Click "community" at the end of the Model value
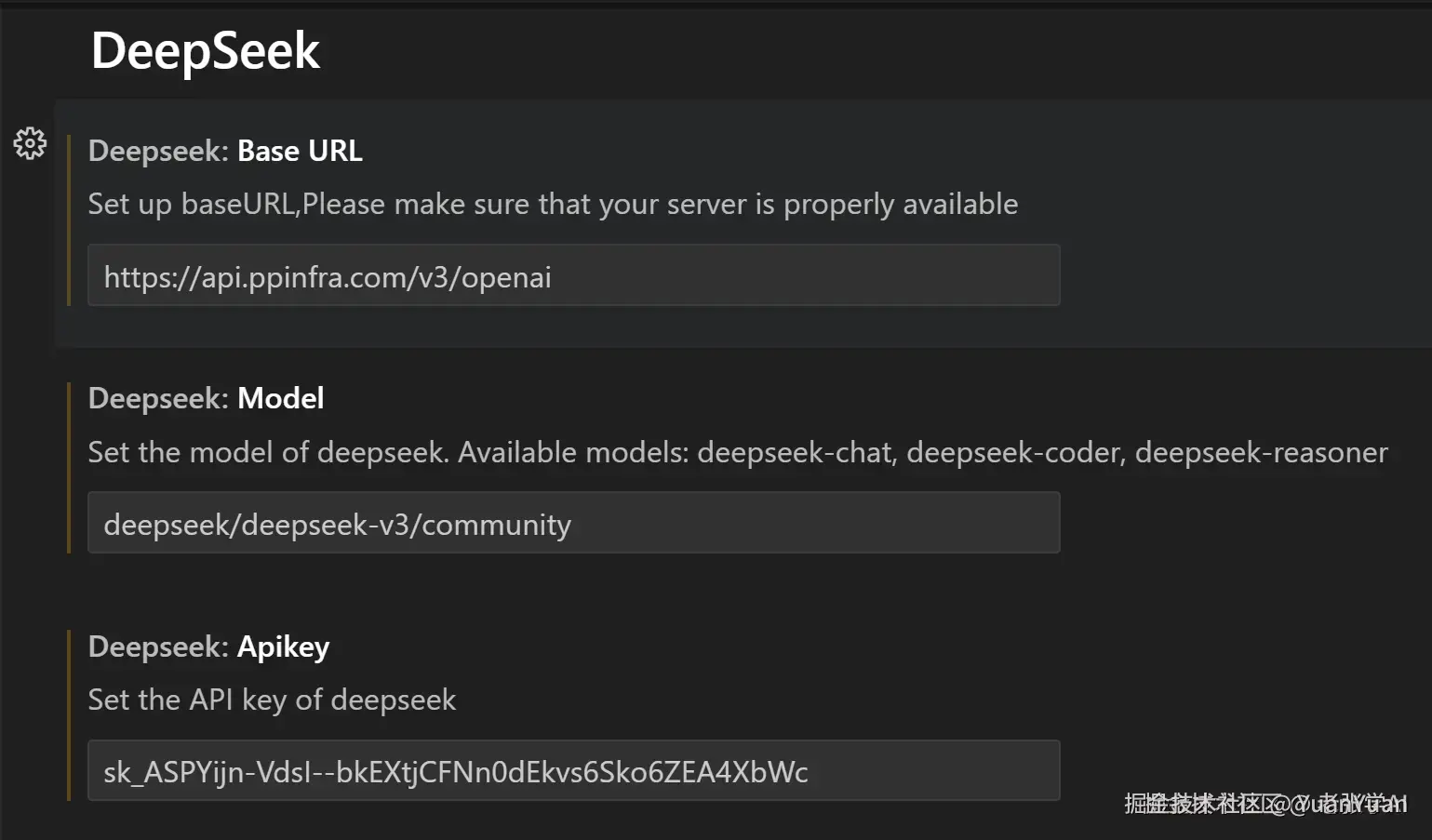 pos(496,525)
